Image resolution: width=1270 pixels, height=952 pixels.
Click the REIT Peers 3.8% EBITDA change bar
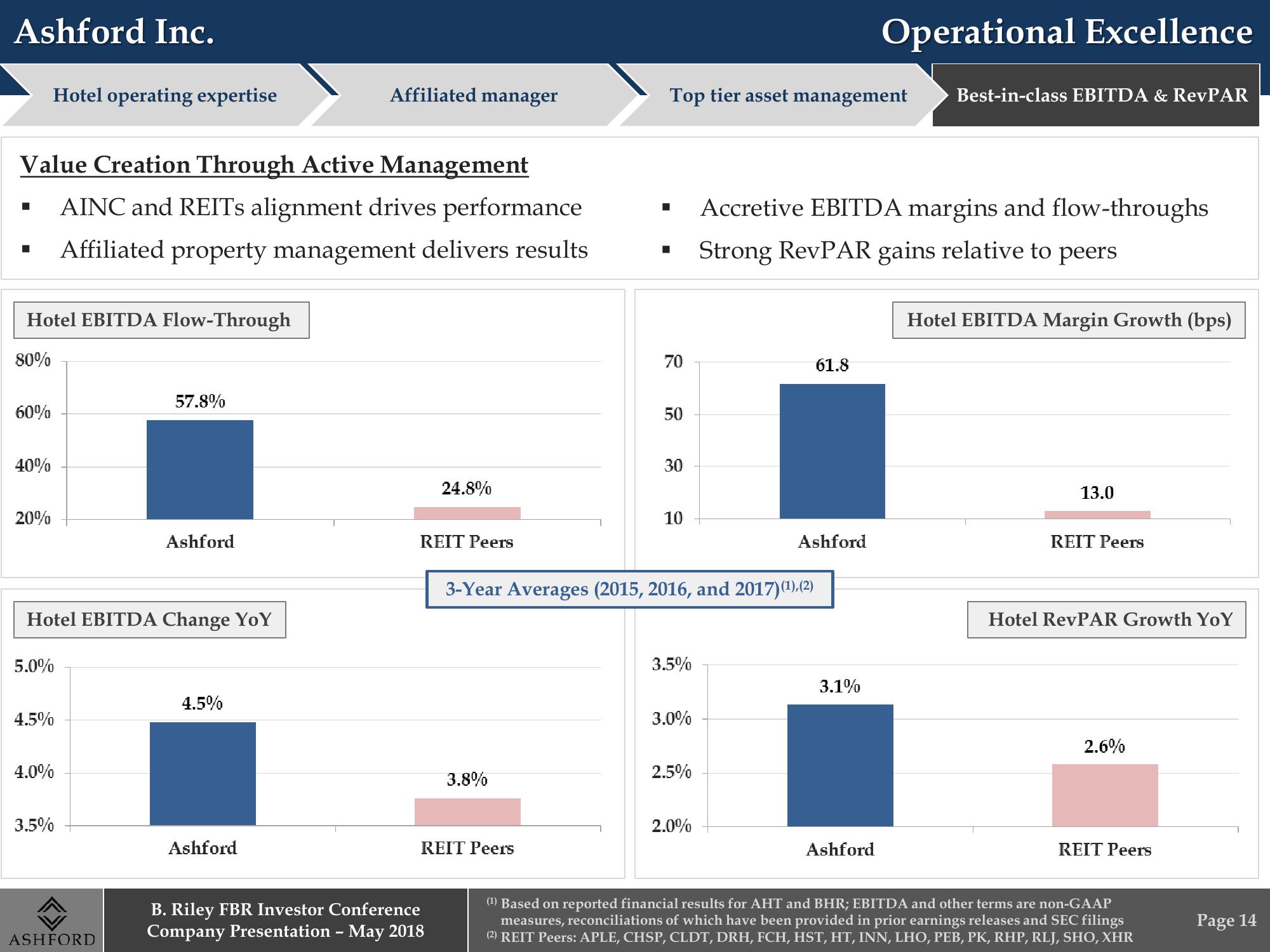(x=467, y=812)
